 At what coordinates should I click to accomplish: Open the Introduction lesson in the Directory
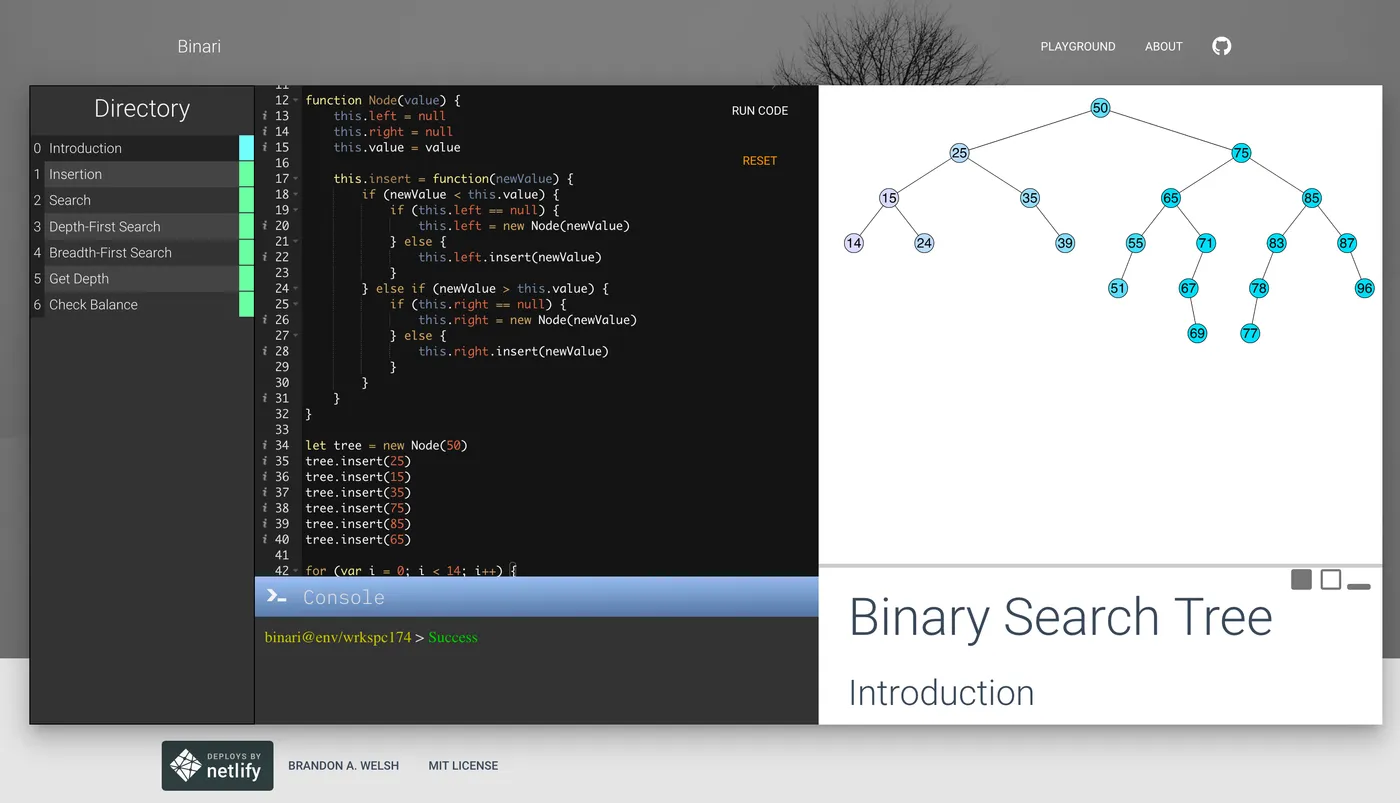(x=142, y=148)
